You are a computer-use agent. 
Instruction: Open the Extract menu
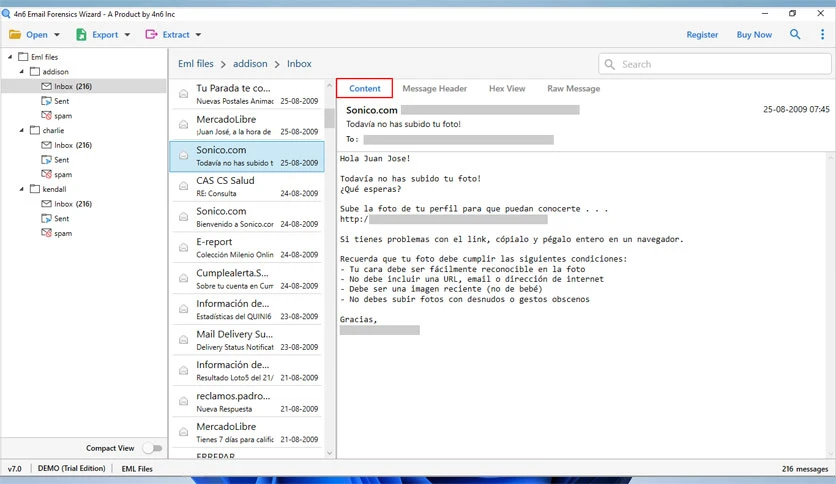click(167, 35)
